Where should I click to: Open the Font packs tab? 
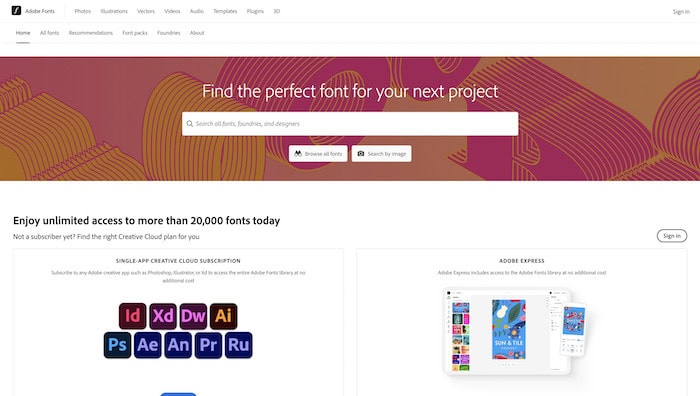coord(135,33)
